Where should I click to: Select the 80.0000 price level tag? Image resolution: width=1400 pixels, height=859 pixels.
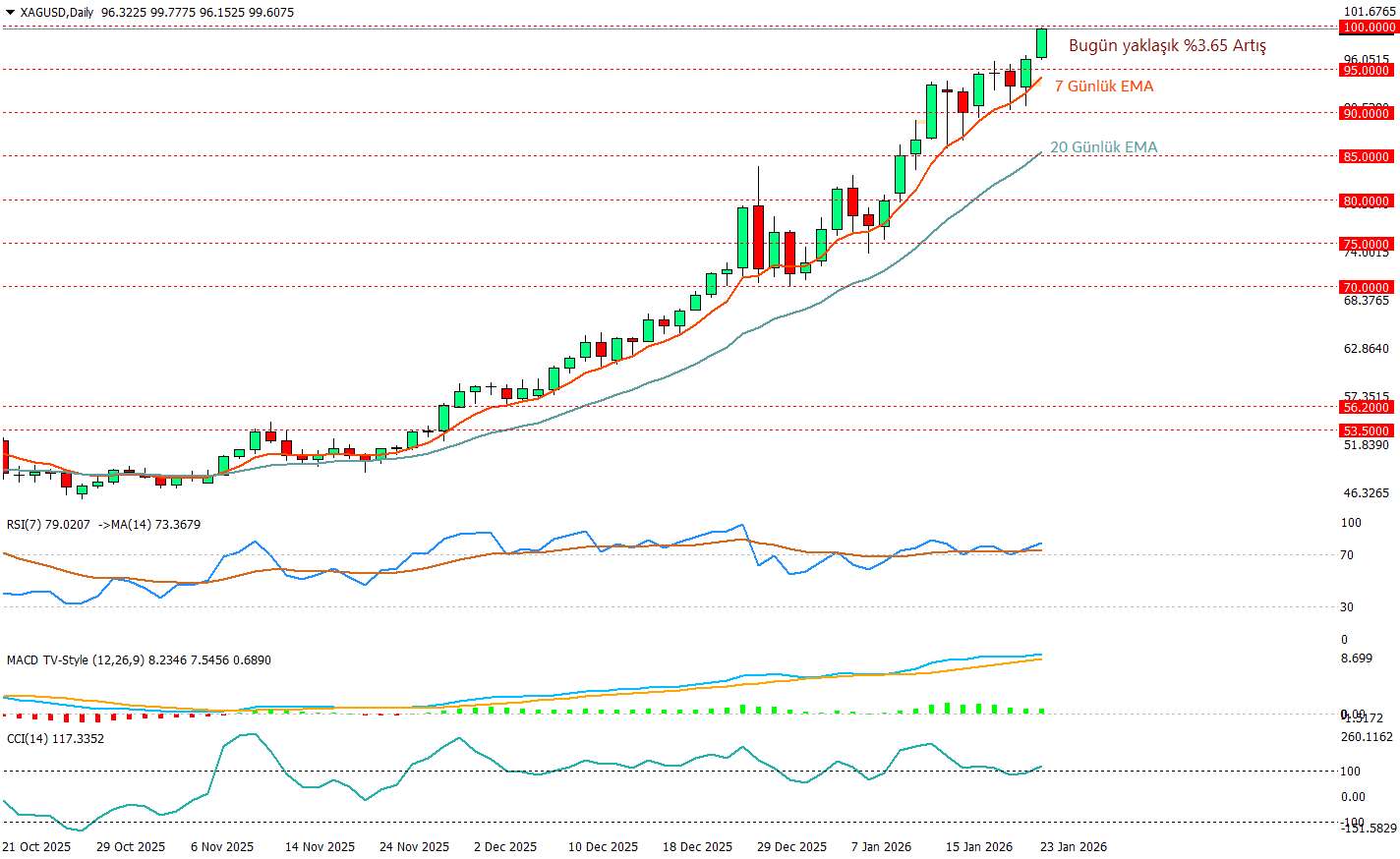(1368, 201)
